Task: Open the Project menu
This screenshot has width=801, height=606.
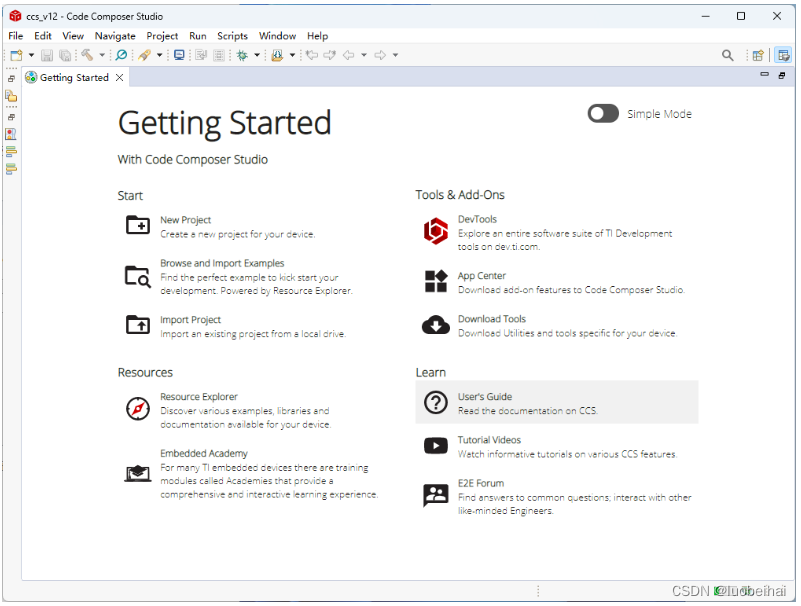Action: (x=162, y=36)
